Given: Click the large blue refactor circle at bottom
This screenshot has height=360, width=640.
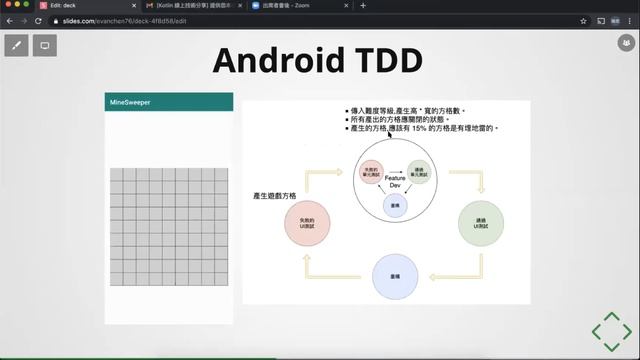Looking at the screenshot, I should 395,276.
